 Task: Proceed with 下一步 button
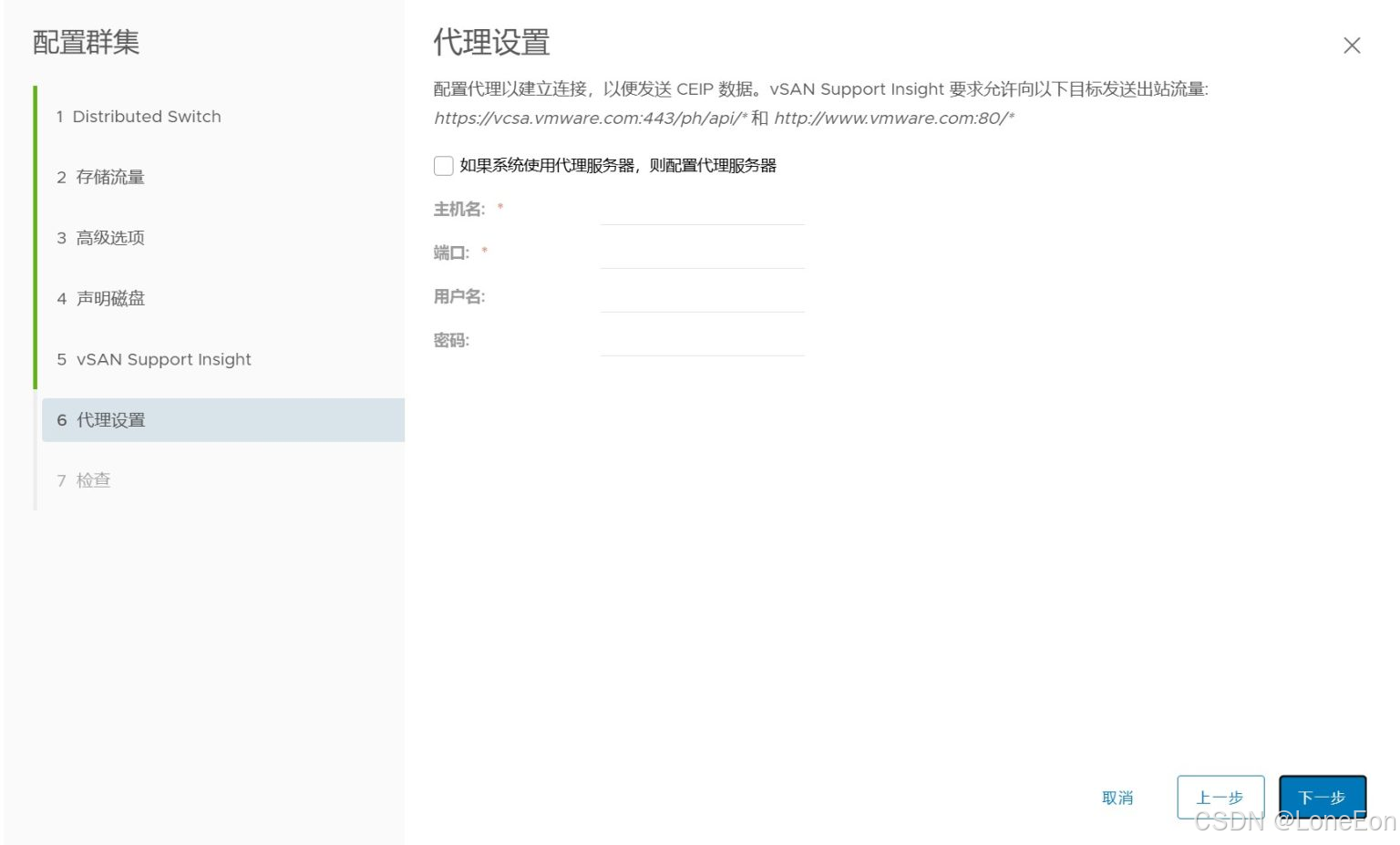(x=1323, y=798)
